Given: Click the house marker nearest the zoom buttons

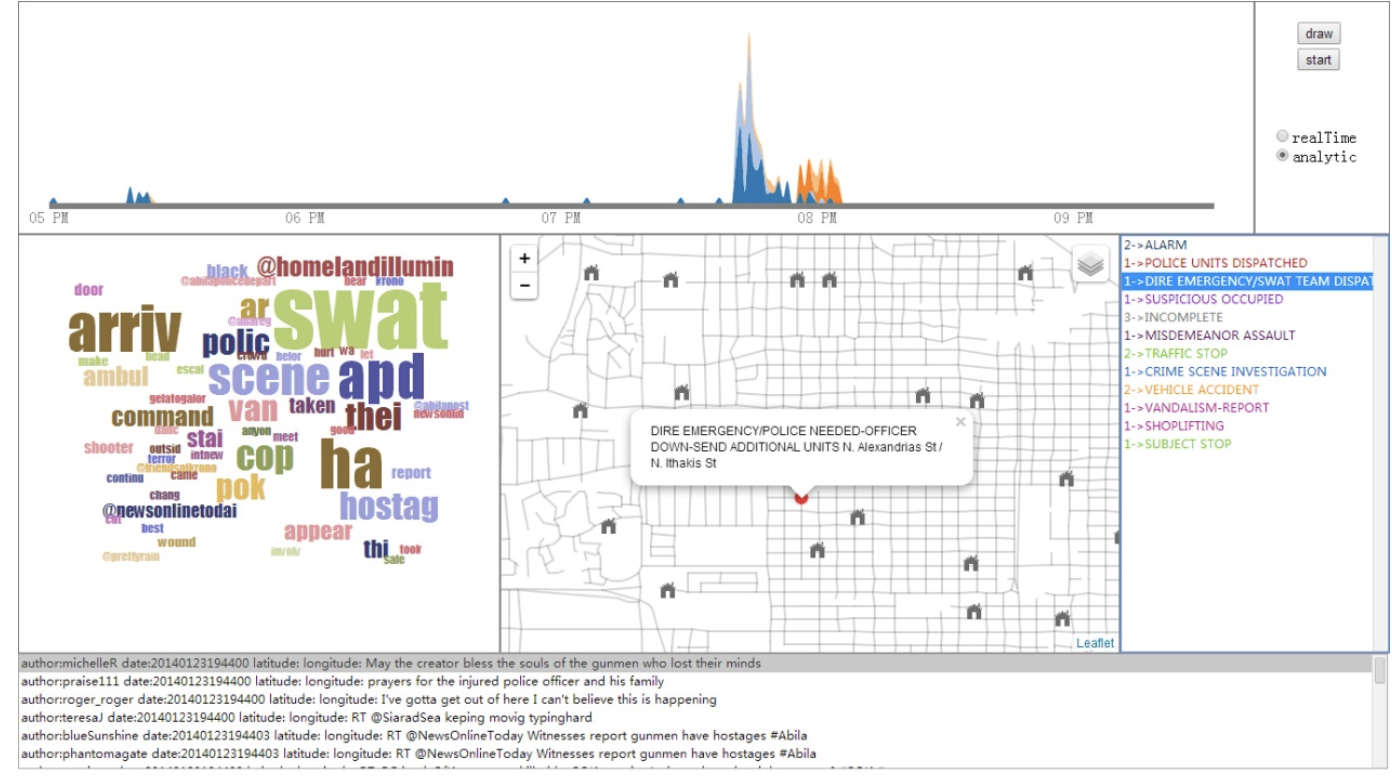Looking at the screenshot, I should tap(591, 272).
